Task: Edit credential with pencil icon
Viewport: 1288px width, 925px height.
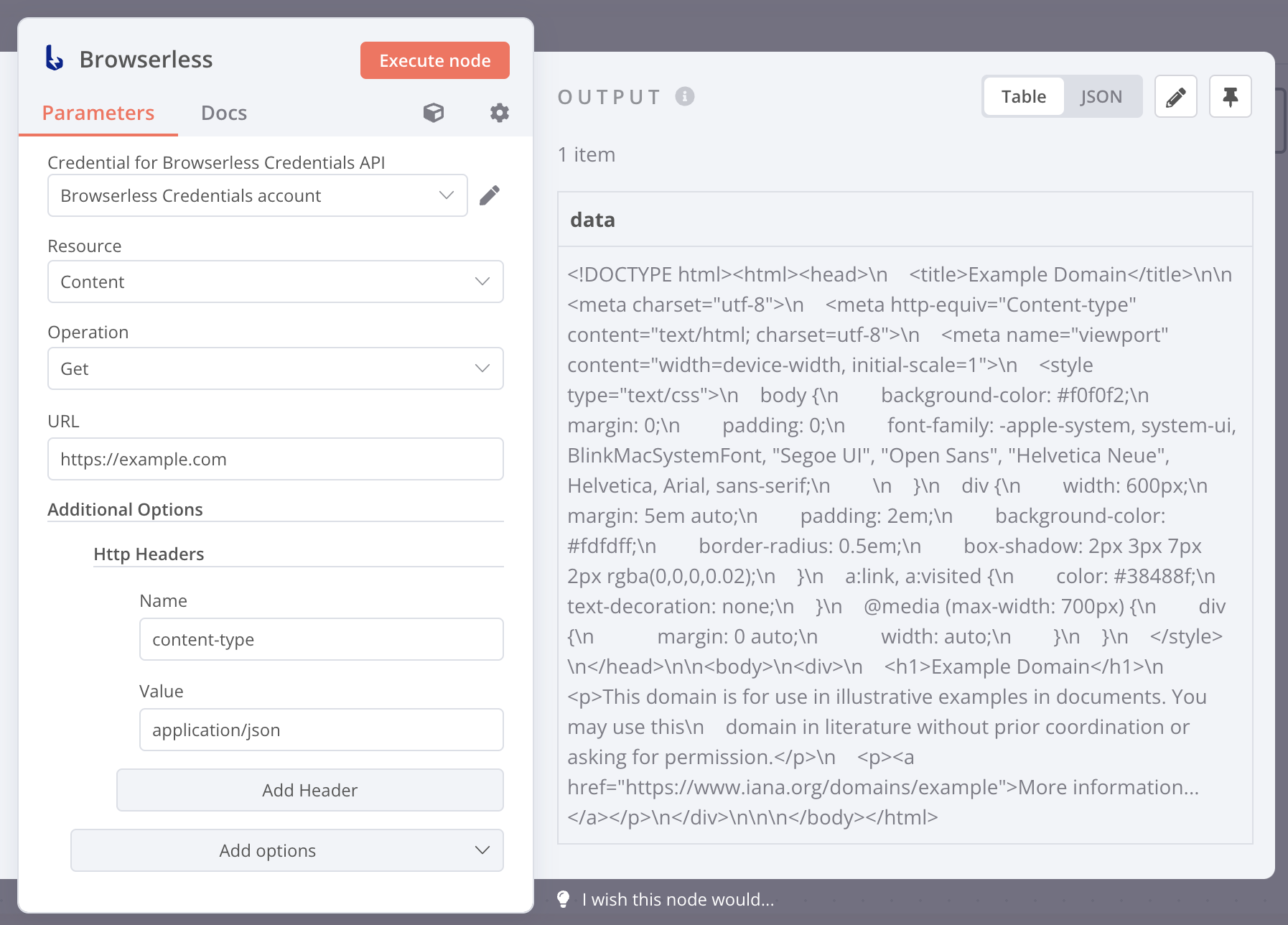Action: pos(490,195)
